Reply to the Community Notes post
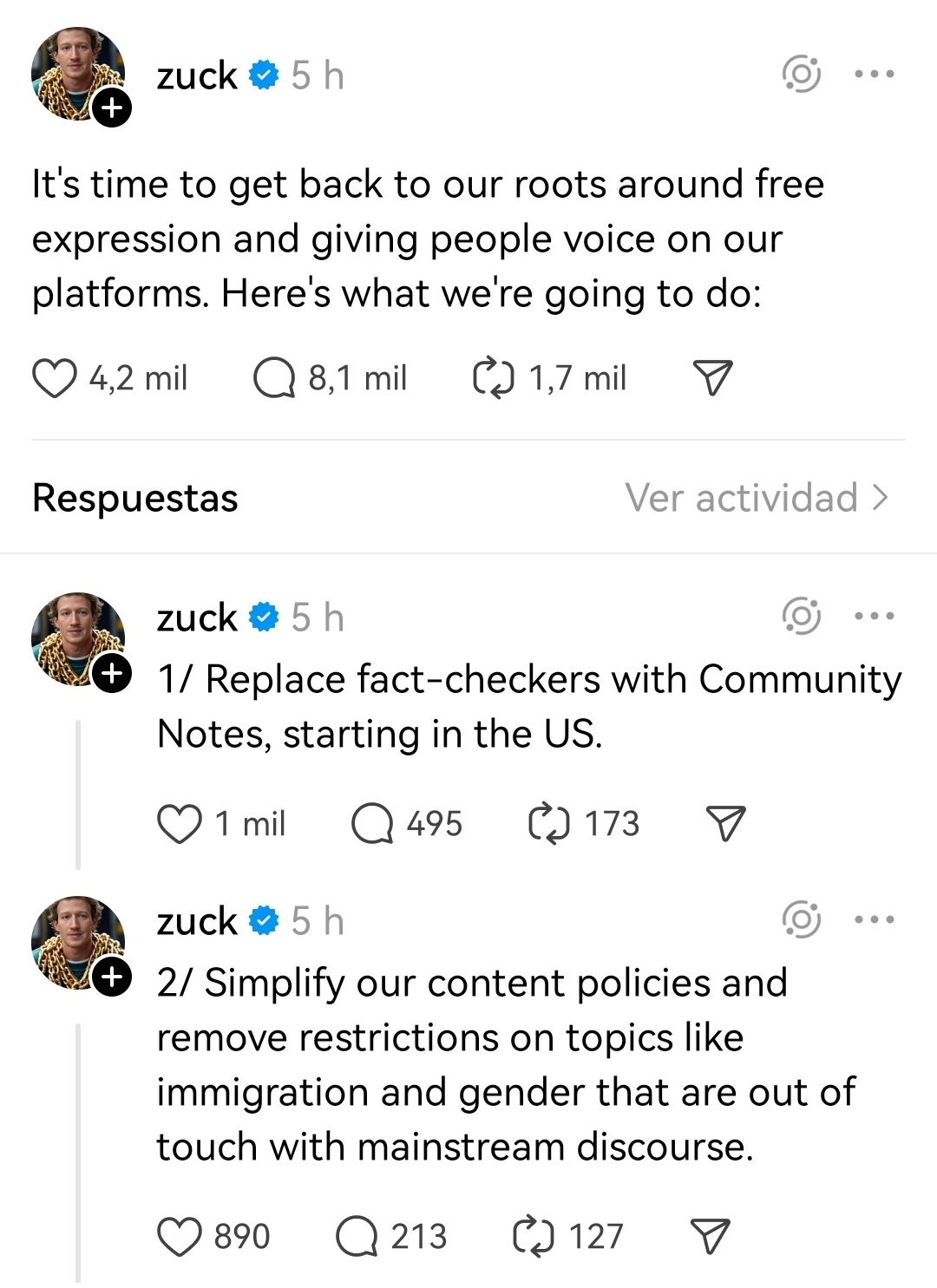Viewport: 937px width, 1288px height. tap(372, 824)
